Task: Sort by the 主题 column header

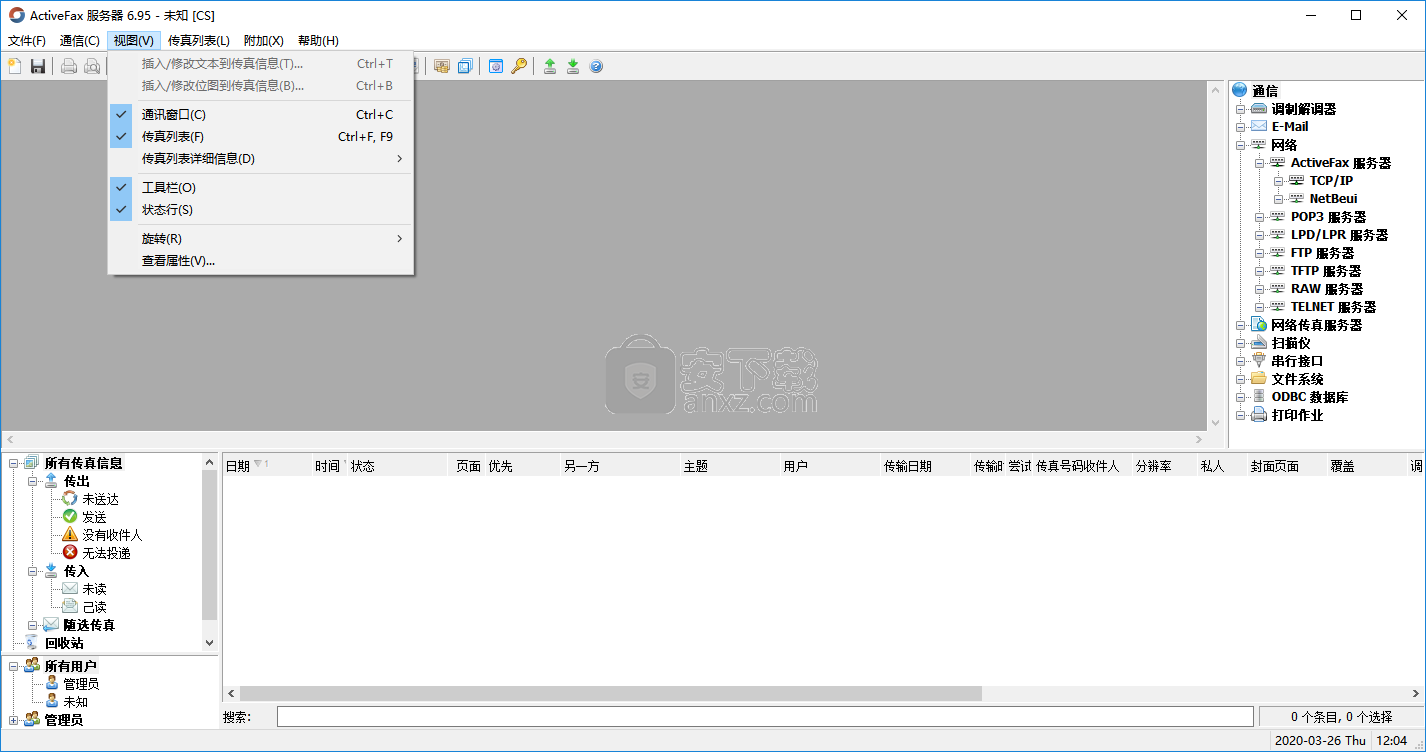Action: coord(730,466)
